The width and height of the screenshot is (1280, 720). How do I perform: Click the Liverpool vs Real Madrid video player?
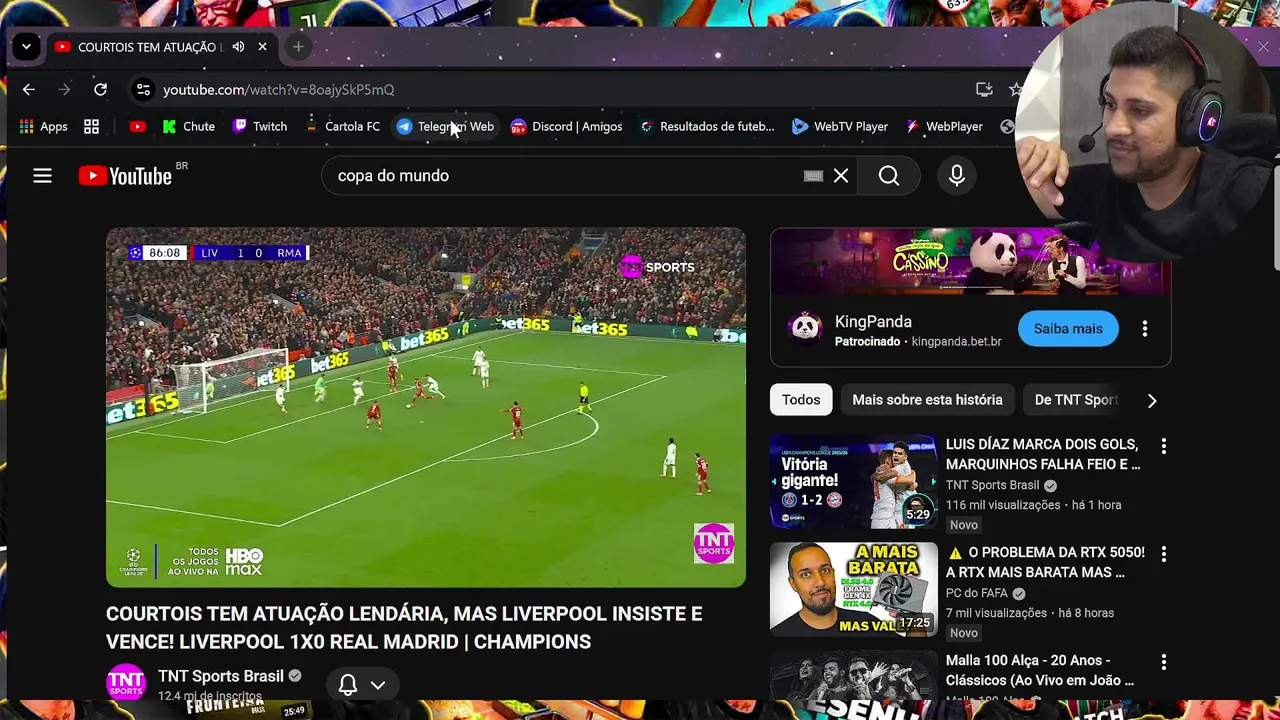point(426,407)
